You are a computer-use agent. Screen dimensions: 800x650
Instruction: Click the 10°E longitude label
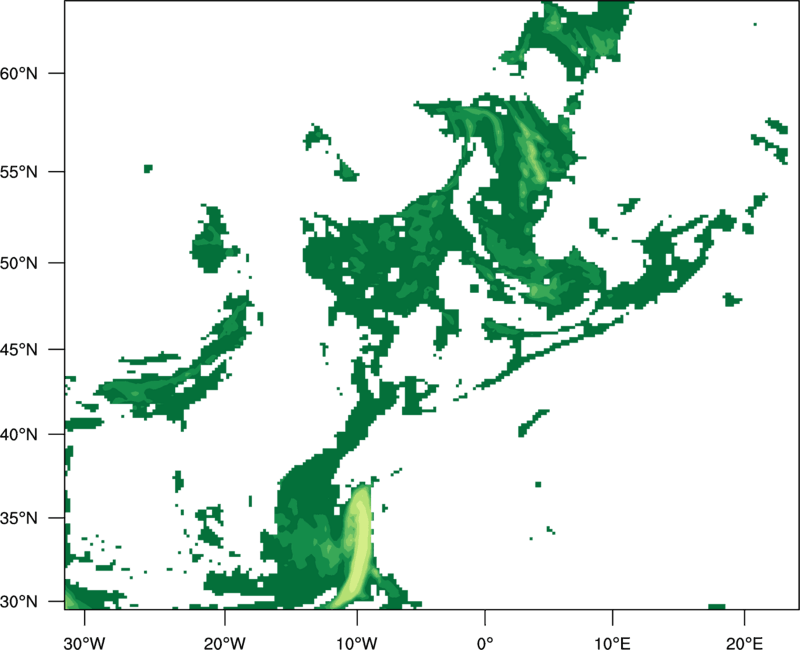click(612, 643)
